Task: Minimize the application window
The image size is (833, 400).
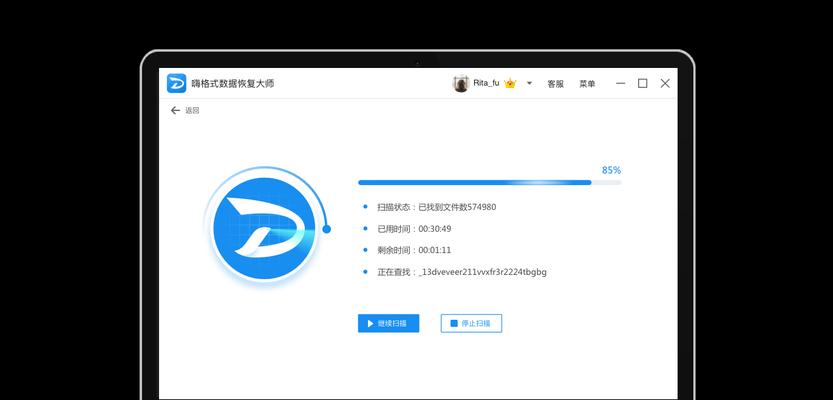Action: tap(620, 83)
